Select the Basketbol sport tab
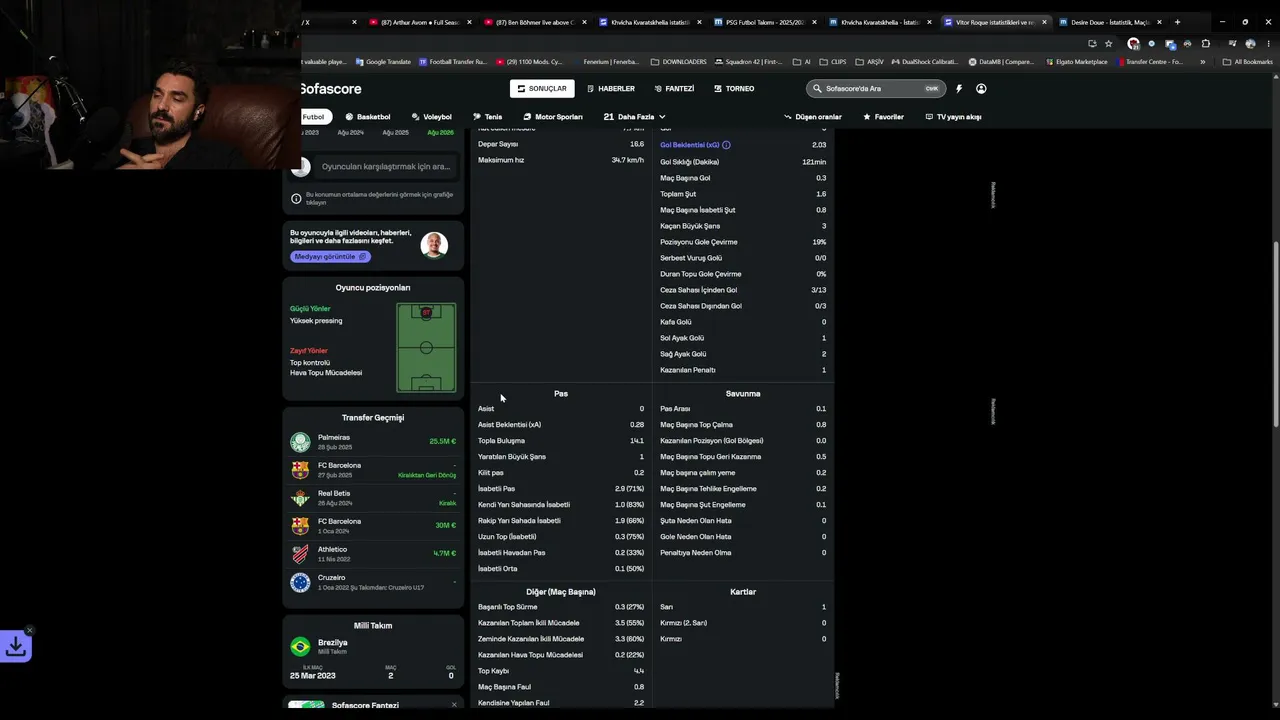Viewport: 1280px width, 720px height. click(368, 117)
